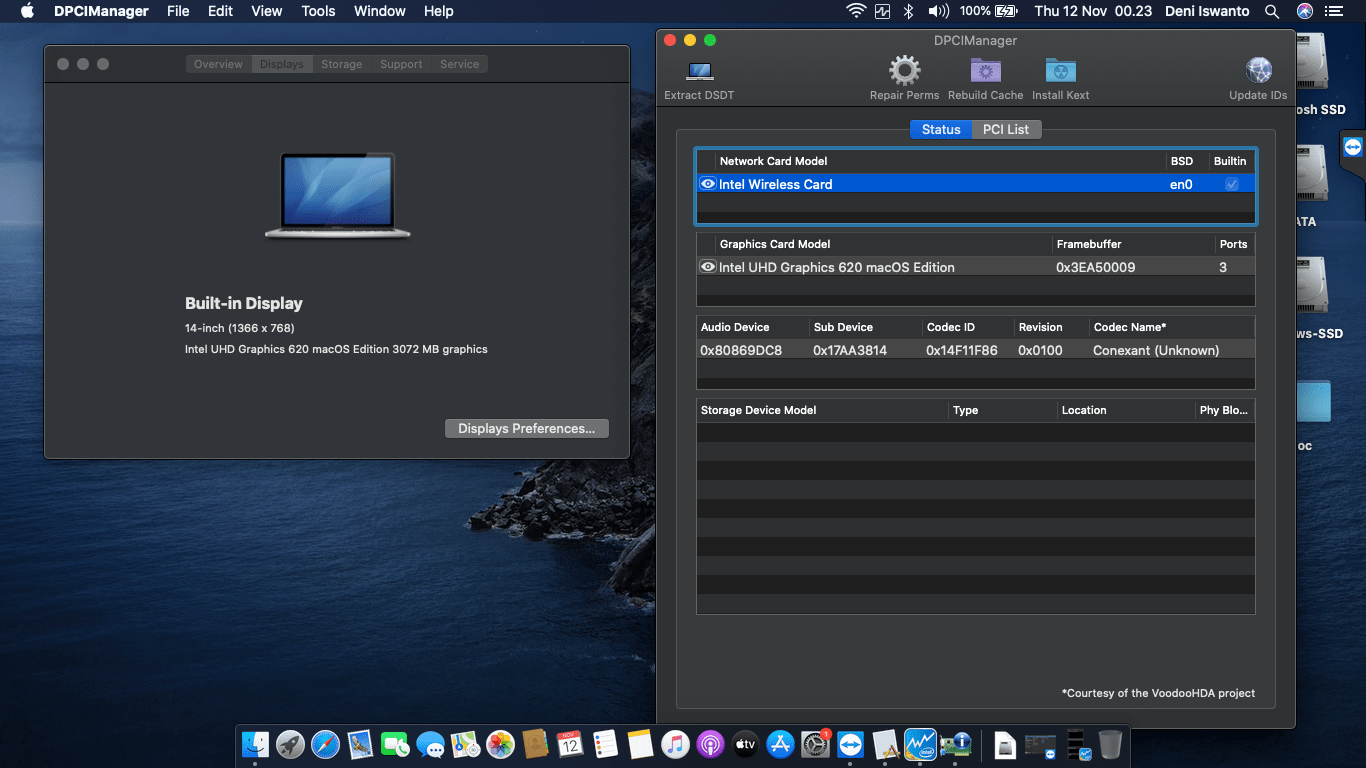
Task: Launch Launchpad from the Dock
Action: point(290,744)
